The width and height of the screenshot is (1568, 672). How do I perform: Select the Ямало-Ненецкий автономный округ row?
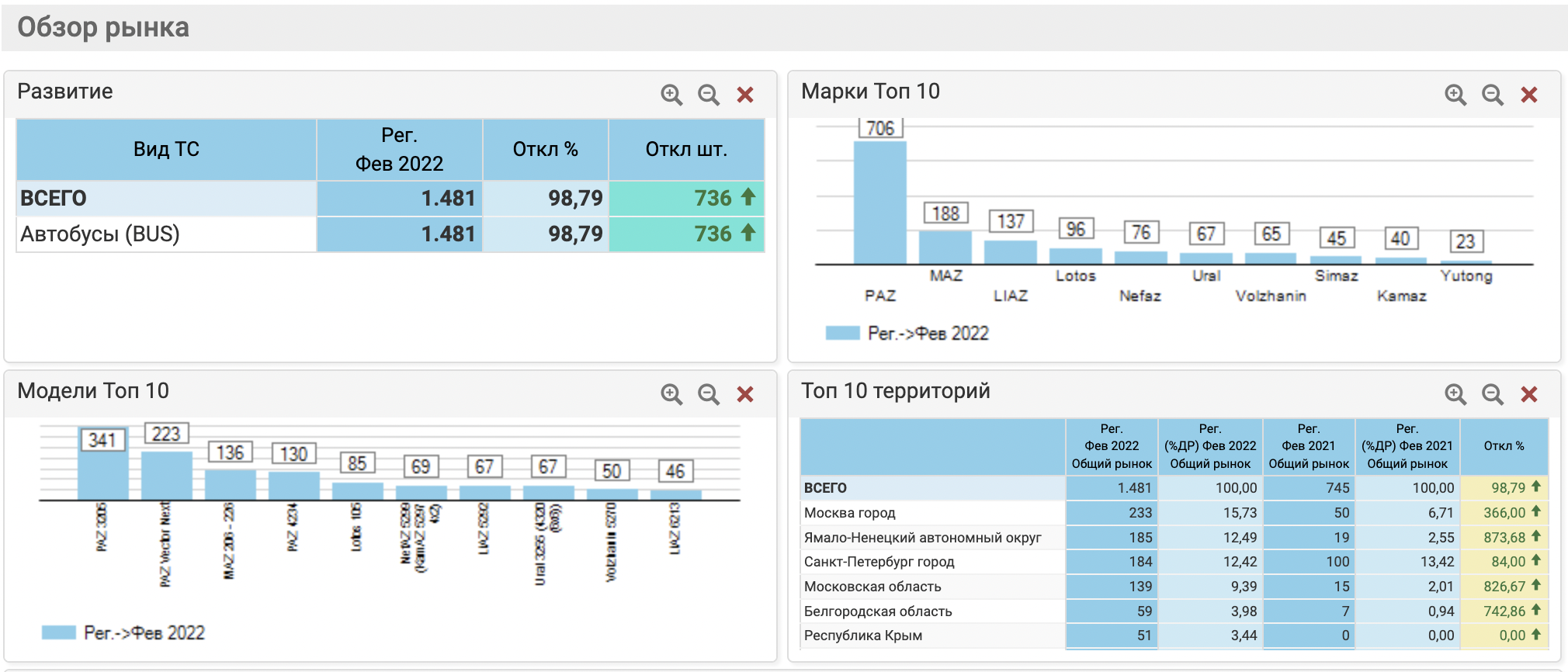coord(922,538)
